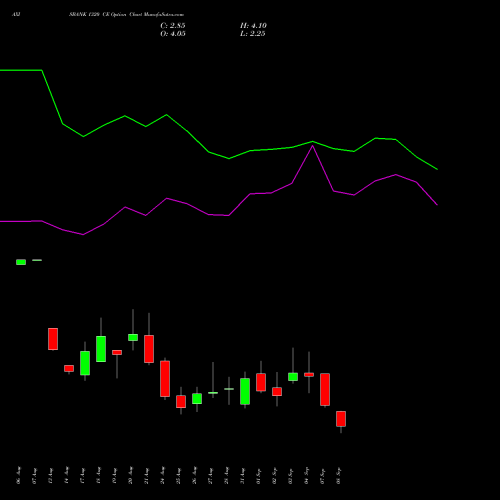Click the green candlestick for 03 Sep
Screen dimensions: 500x500
[293, 377]
